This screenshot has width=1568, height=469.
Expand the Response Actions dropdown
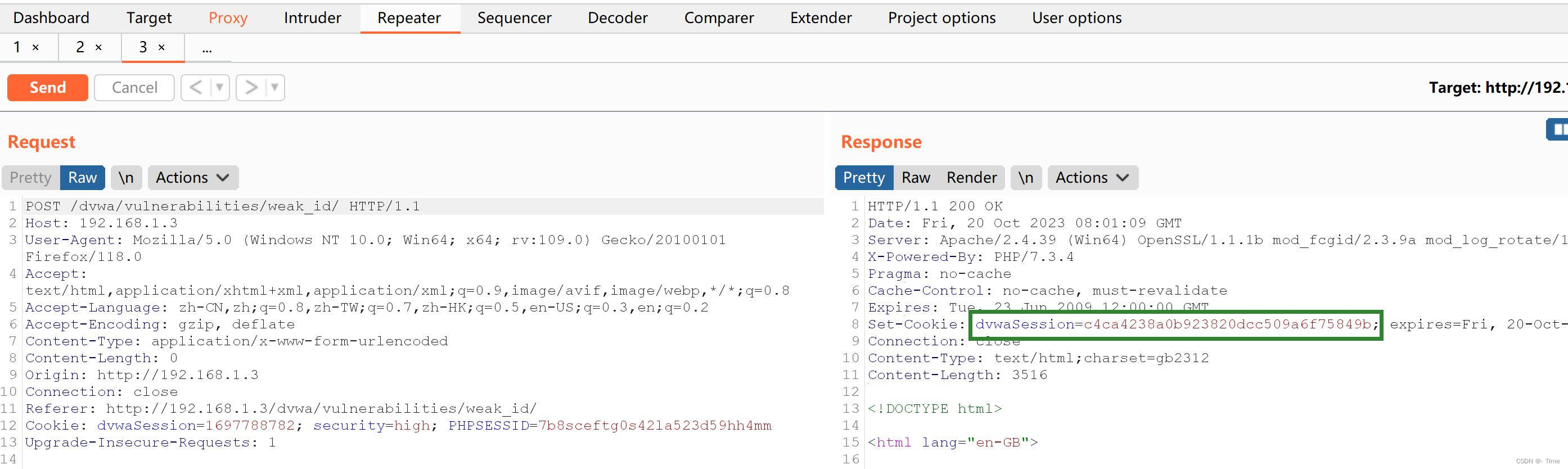[1092, 178]
